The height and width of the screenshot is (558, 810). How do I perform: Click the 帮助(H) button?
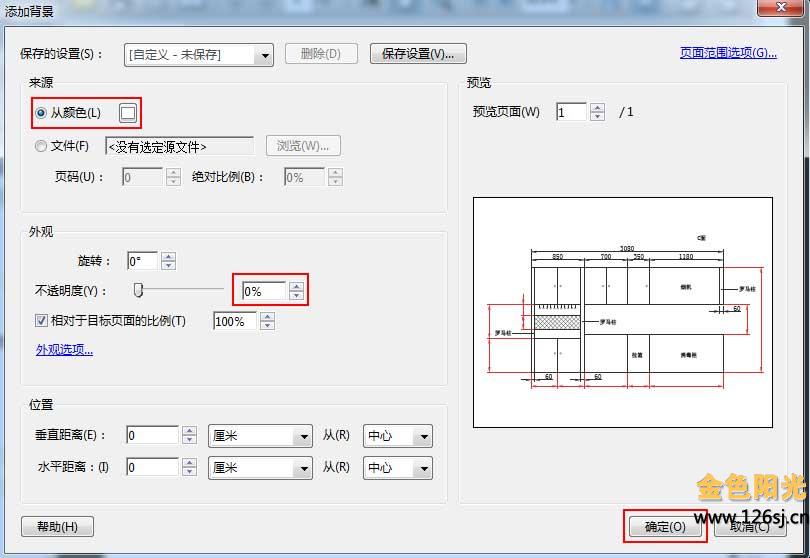pyautogui.click(x=57, y=526)
